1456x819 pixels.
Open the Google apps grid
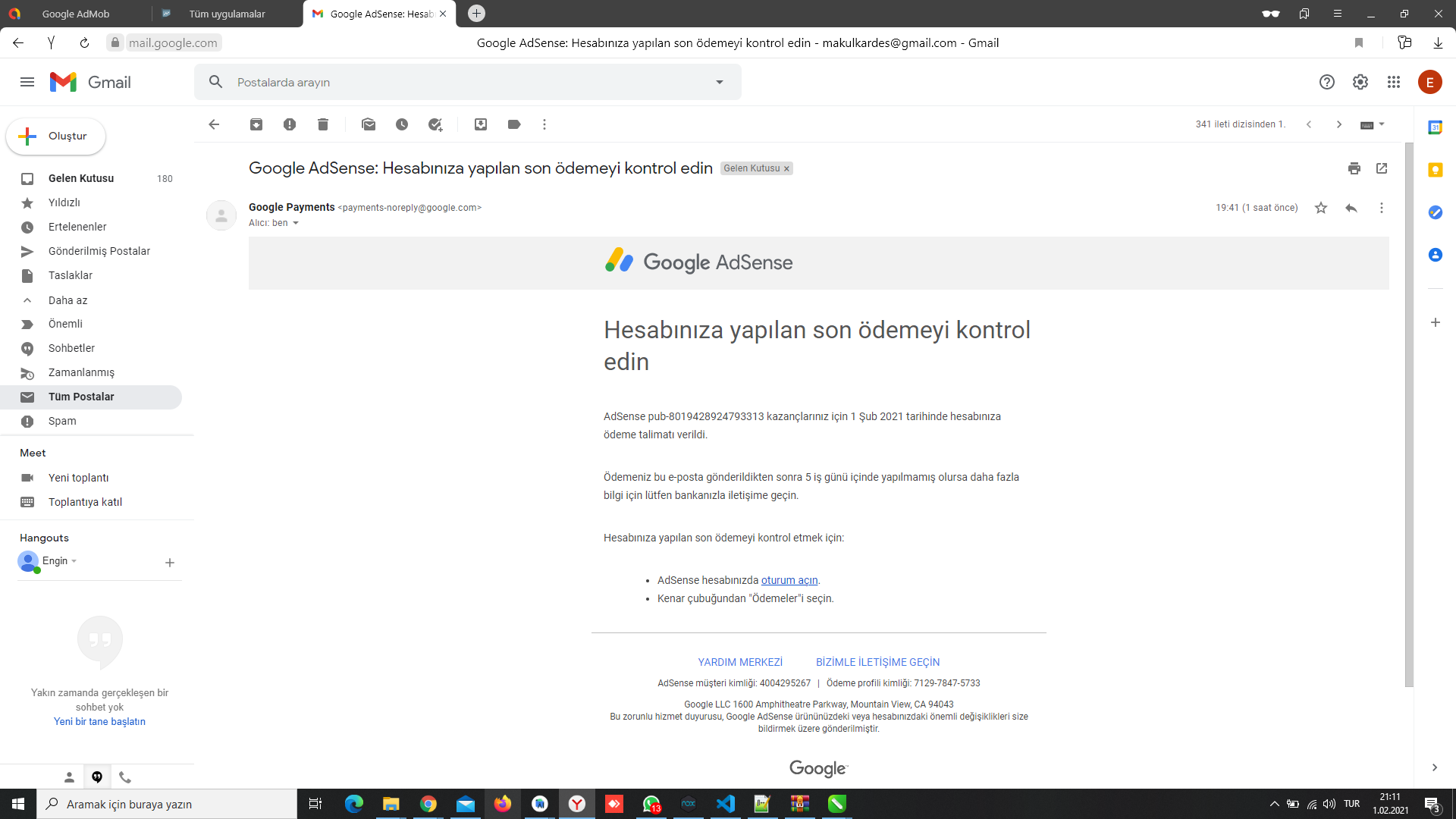tap(1394, 82)
